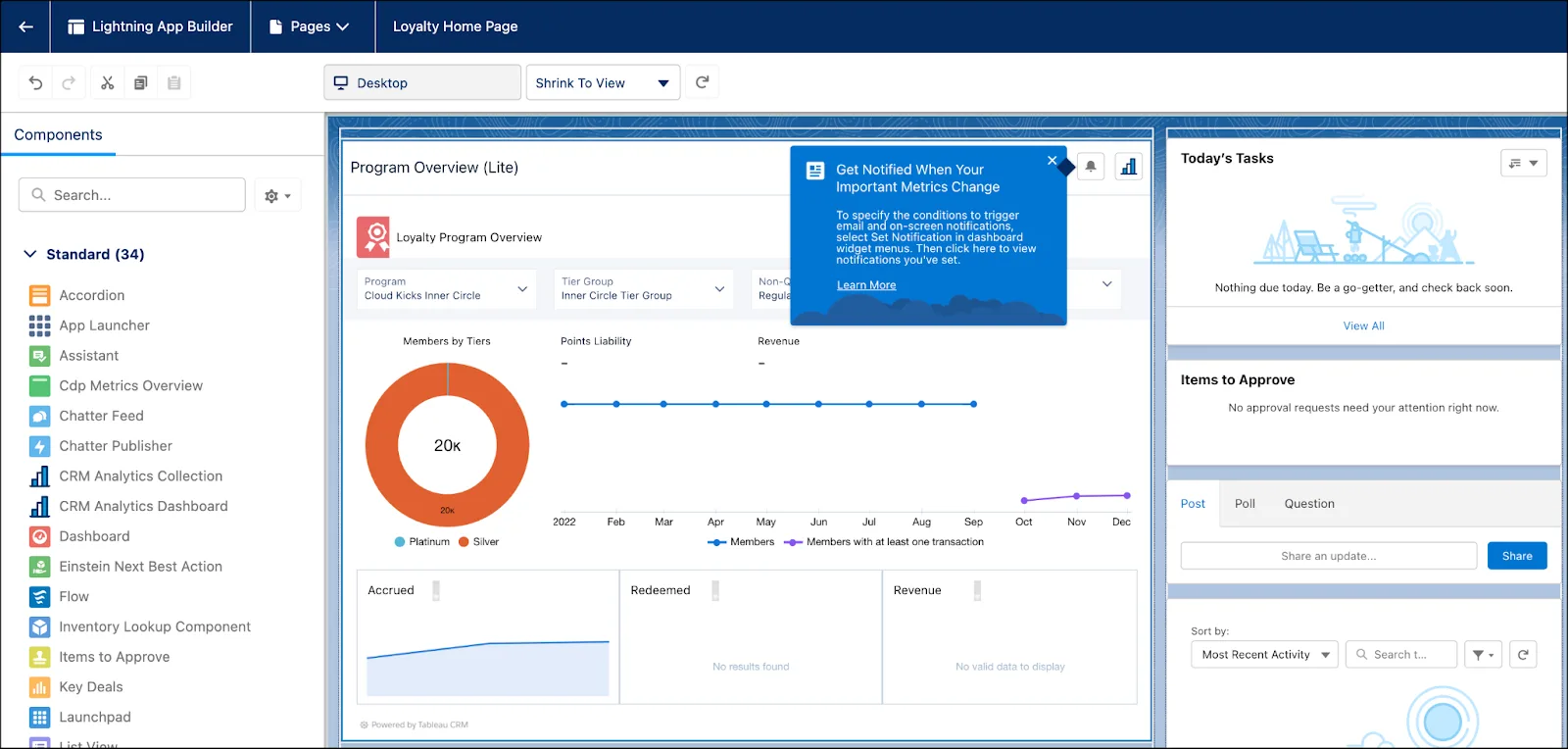Image resolution: width=1568 pixels, height=749 pixels.
Task: Click the Loyalty Home Page title
Action: 456,26
